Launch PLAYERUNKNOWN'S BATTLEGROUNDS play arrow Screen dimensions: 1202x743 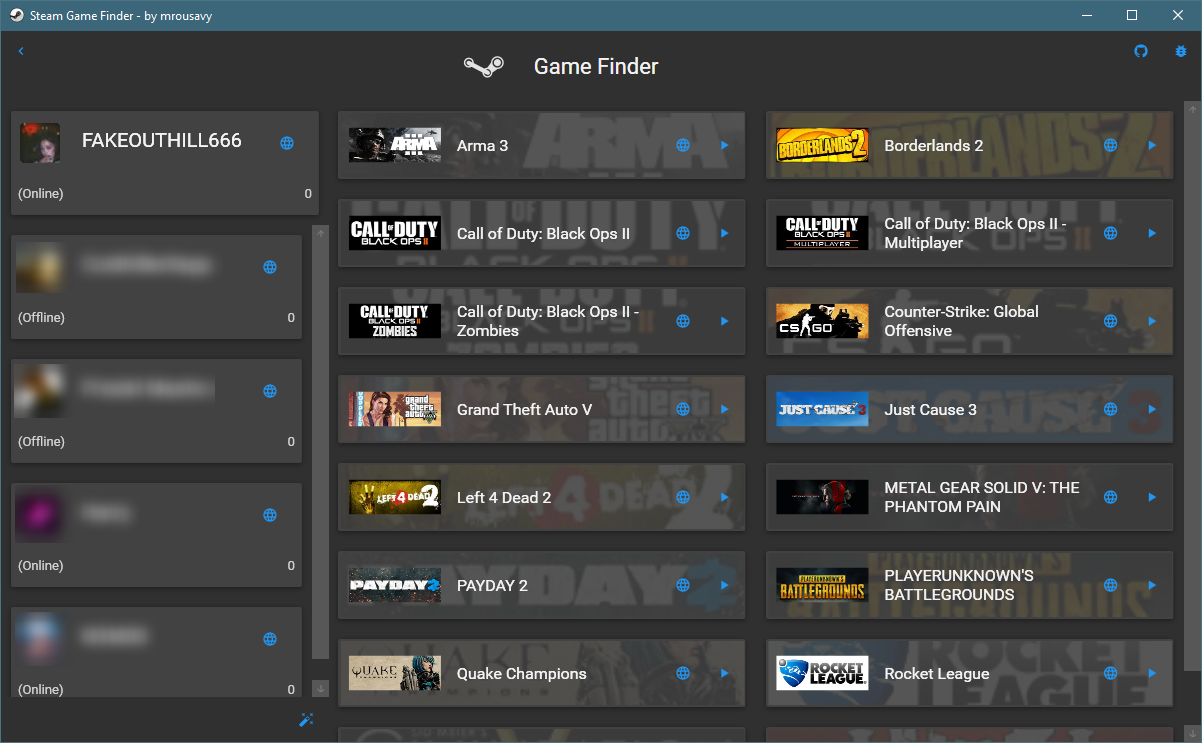pyautogui.click(x=1152, y=585)
